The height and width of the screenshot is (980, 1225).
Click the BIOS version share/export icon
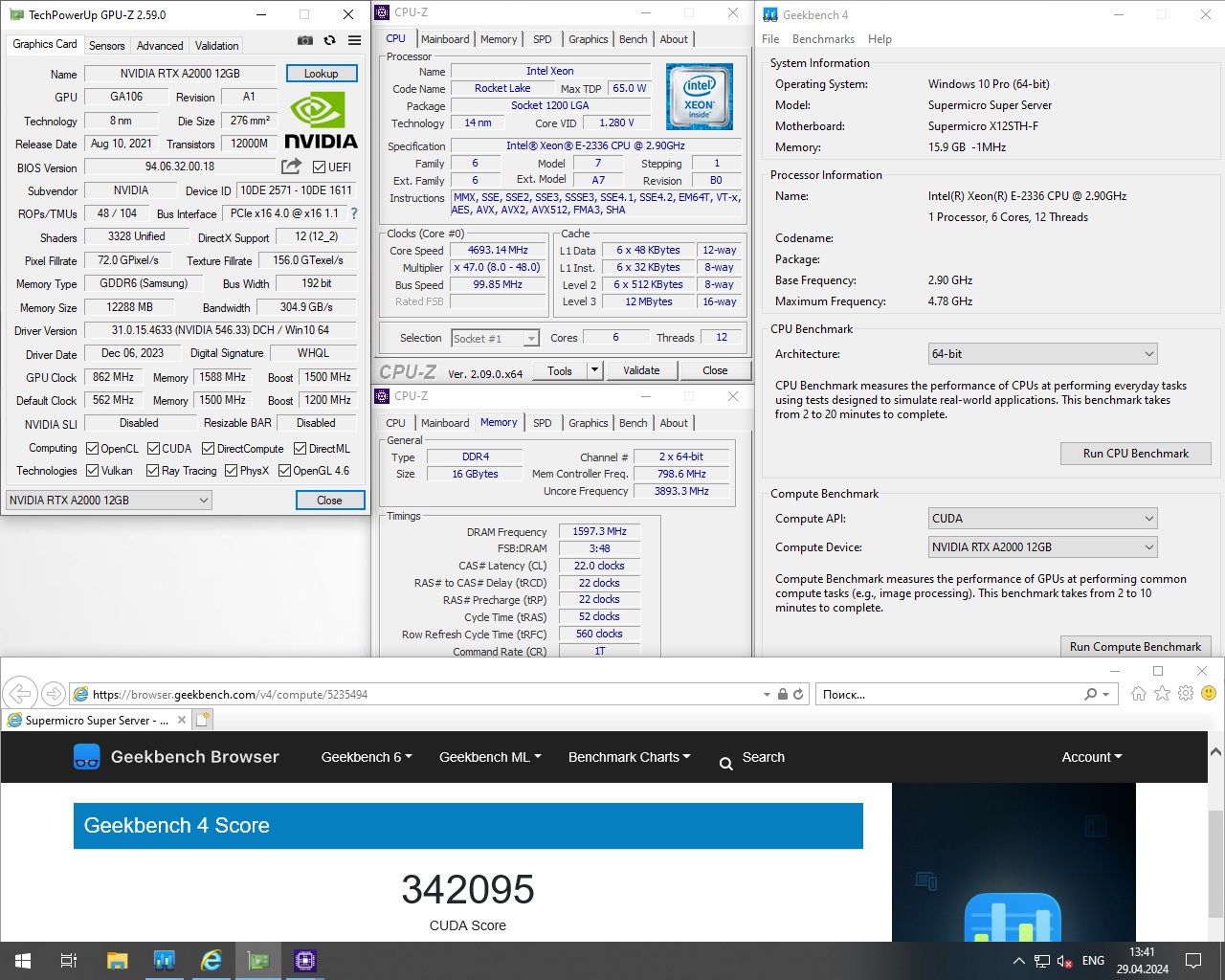click(291, 167)
